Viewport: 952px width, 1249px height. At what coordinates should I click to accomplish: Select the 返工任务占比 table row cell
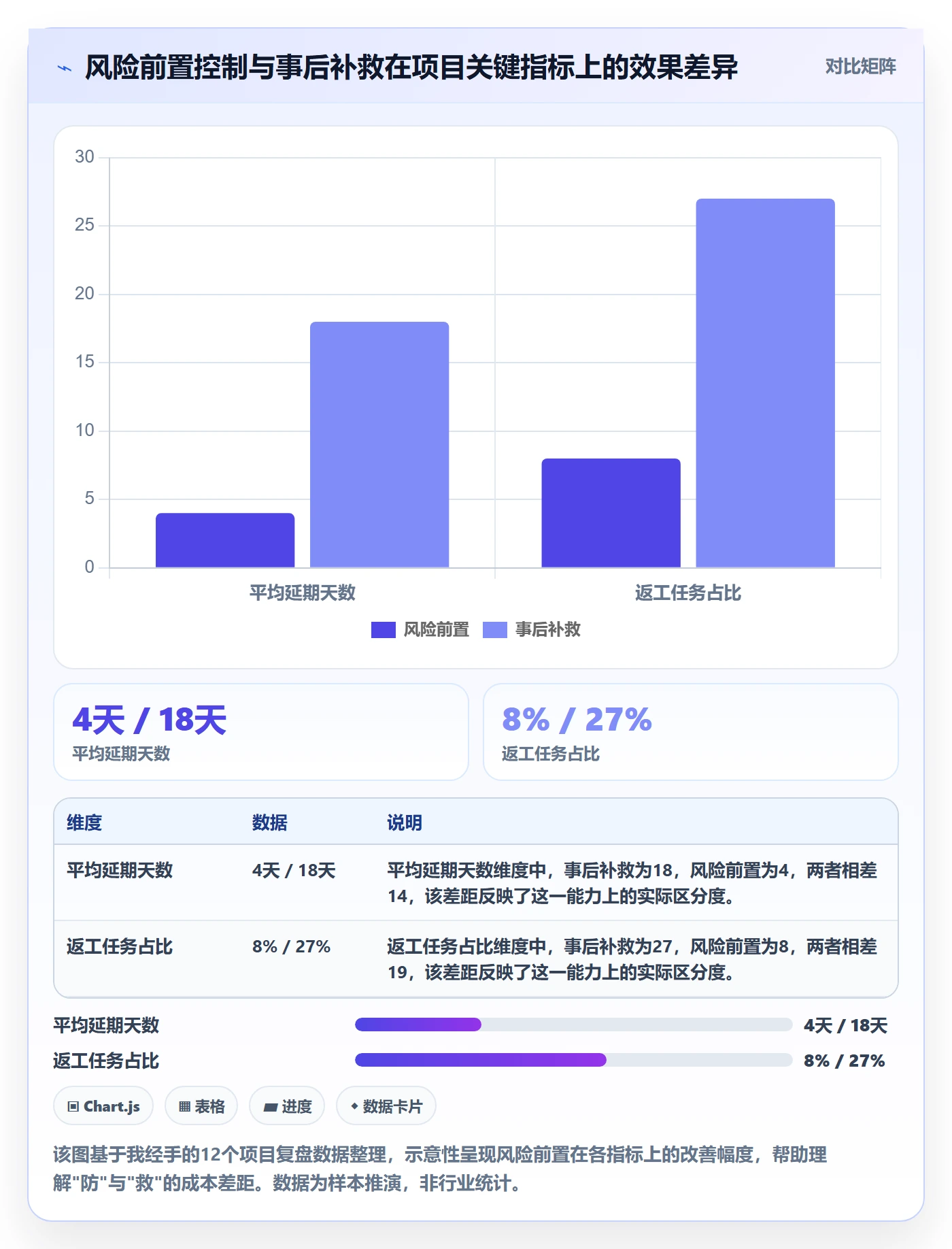[x=120, y=947]
